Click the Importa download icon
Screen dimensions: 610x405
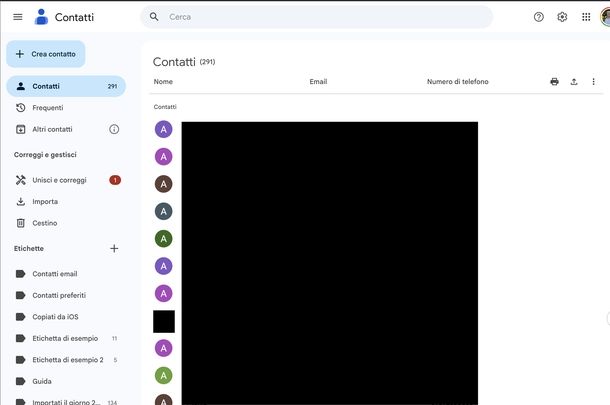click(21, 202)
